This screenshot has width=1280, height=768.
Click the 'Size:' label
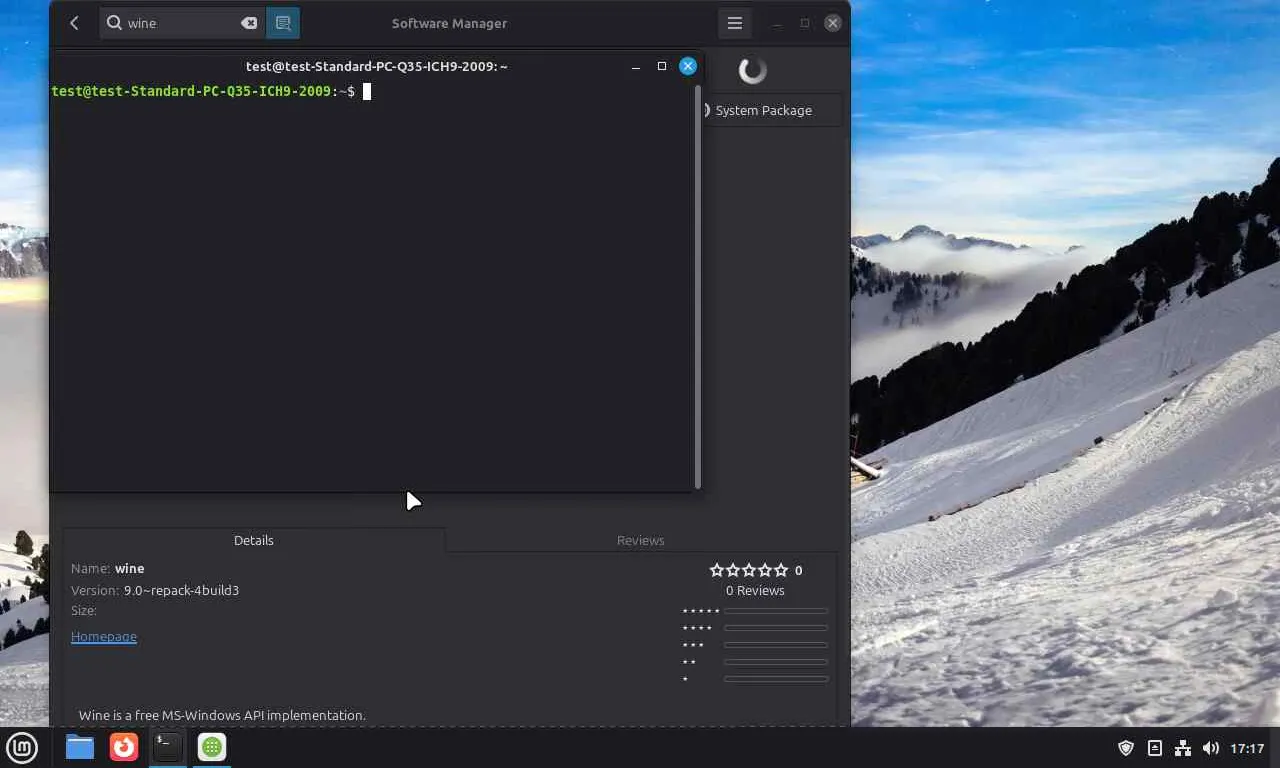point(84,610)
